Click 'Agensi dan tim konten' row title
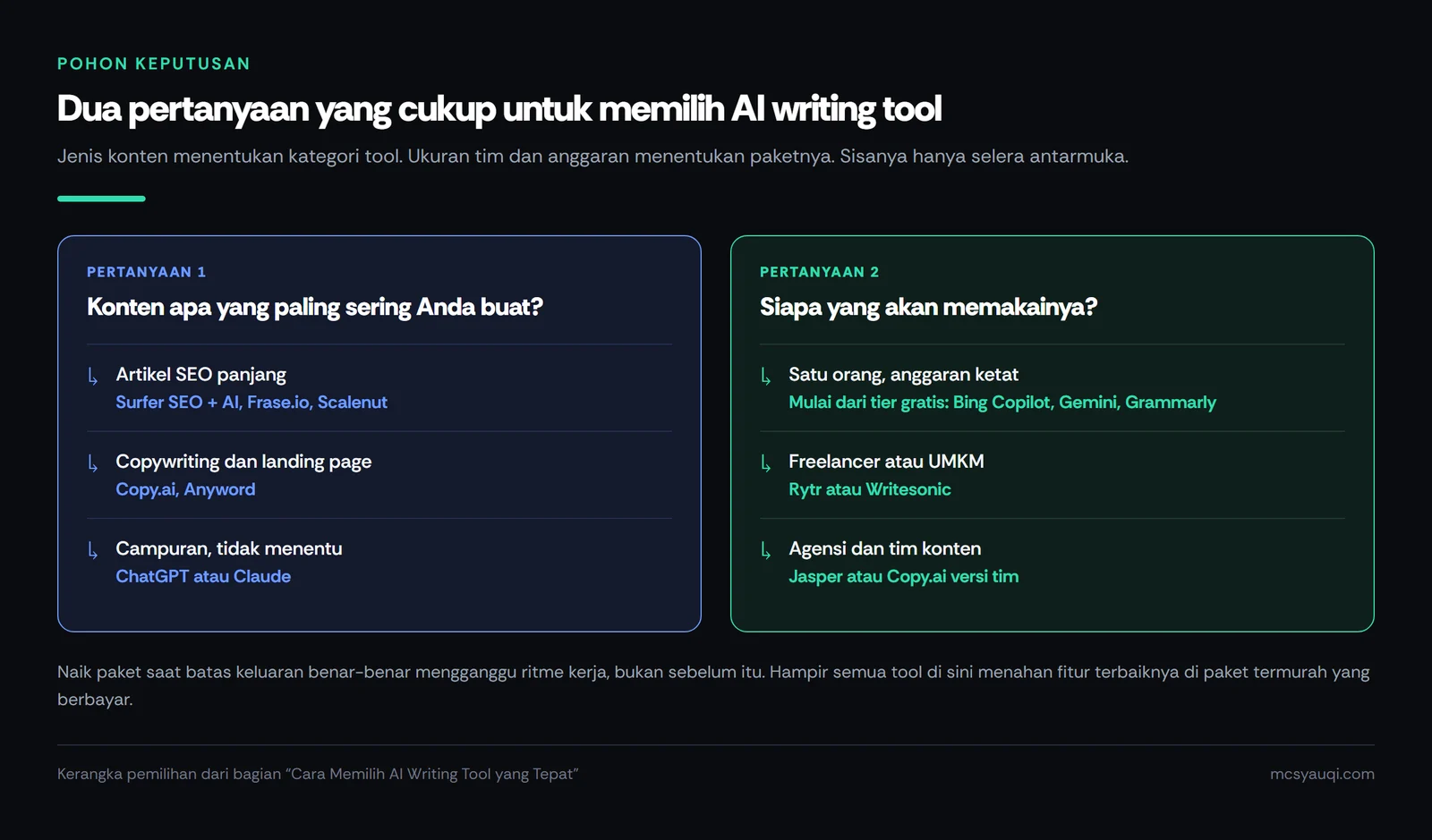The height and width of the screenshot is (840, 1432). tap(885, 548)
